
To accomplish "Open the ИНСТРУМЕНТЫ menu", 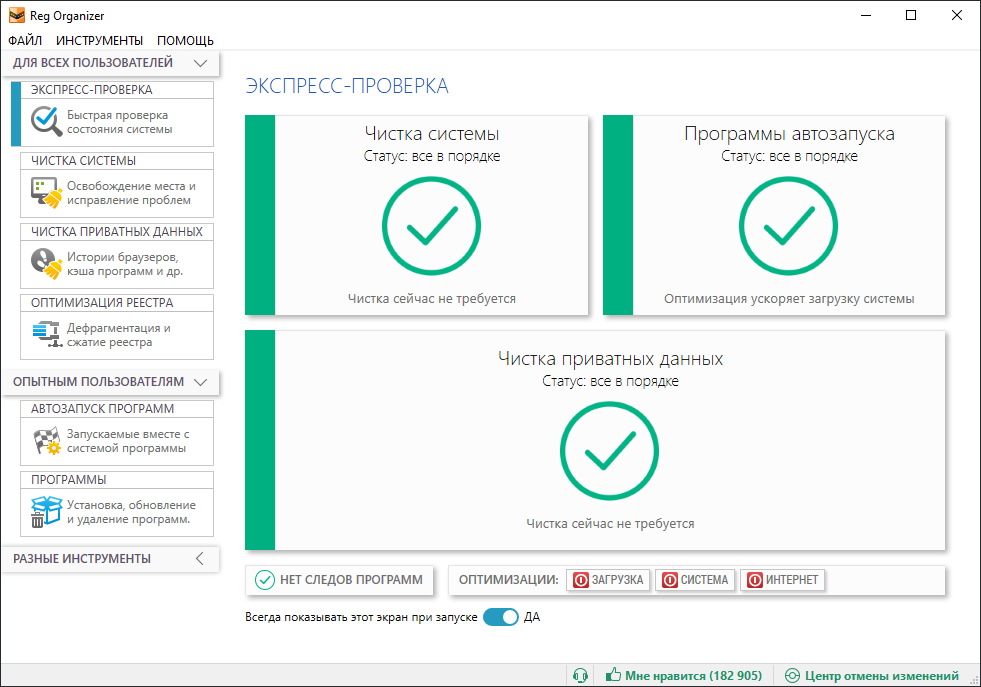I will click(x=99, y=41).
